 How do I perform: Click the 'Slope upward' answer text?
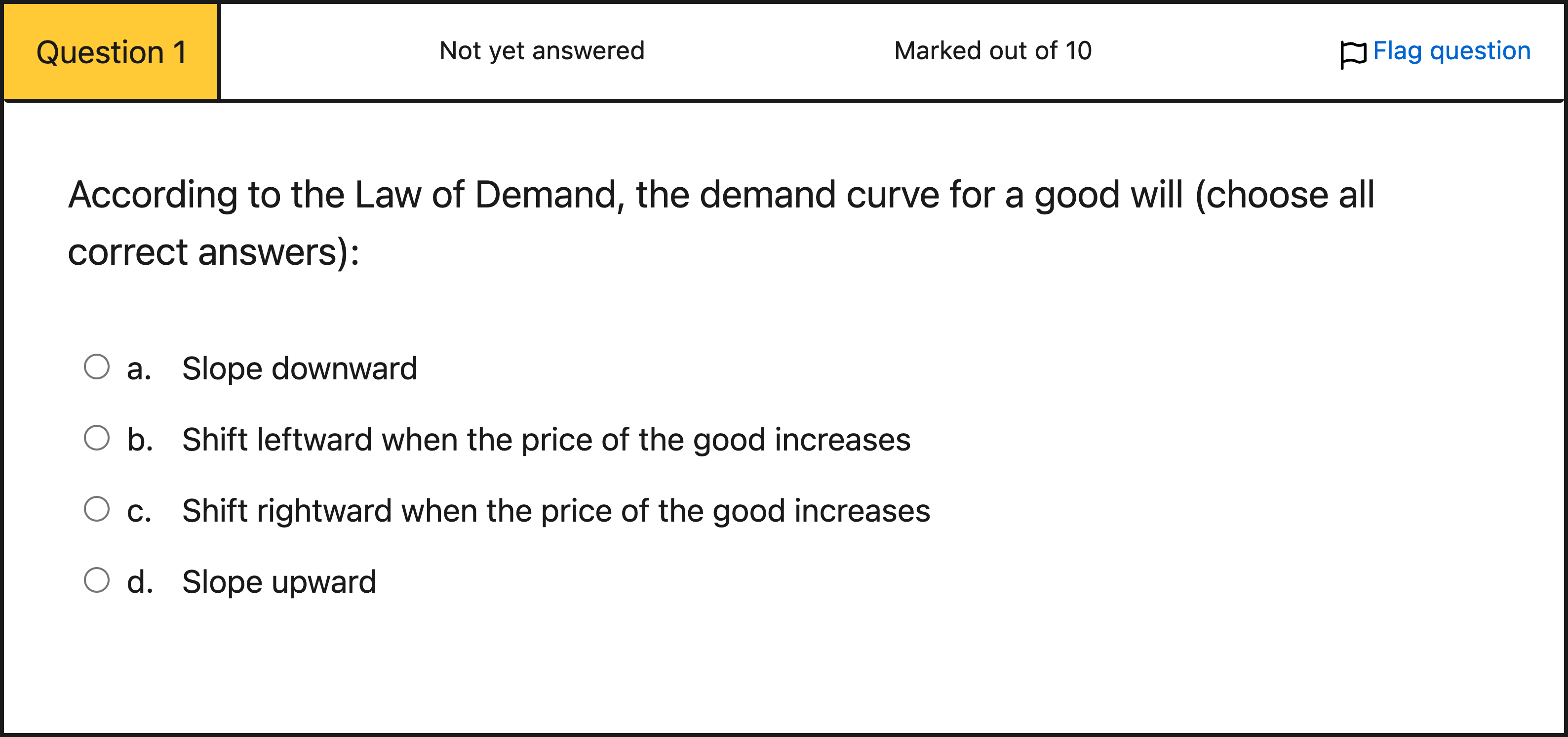pyautogui.click(x=279, y=582)
